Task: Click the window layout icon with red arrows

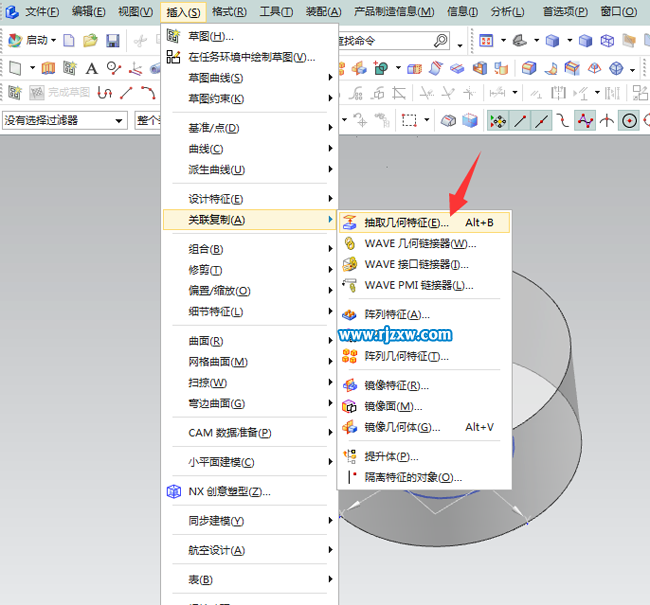Action: 486,40
